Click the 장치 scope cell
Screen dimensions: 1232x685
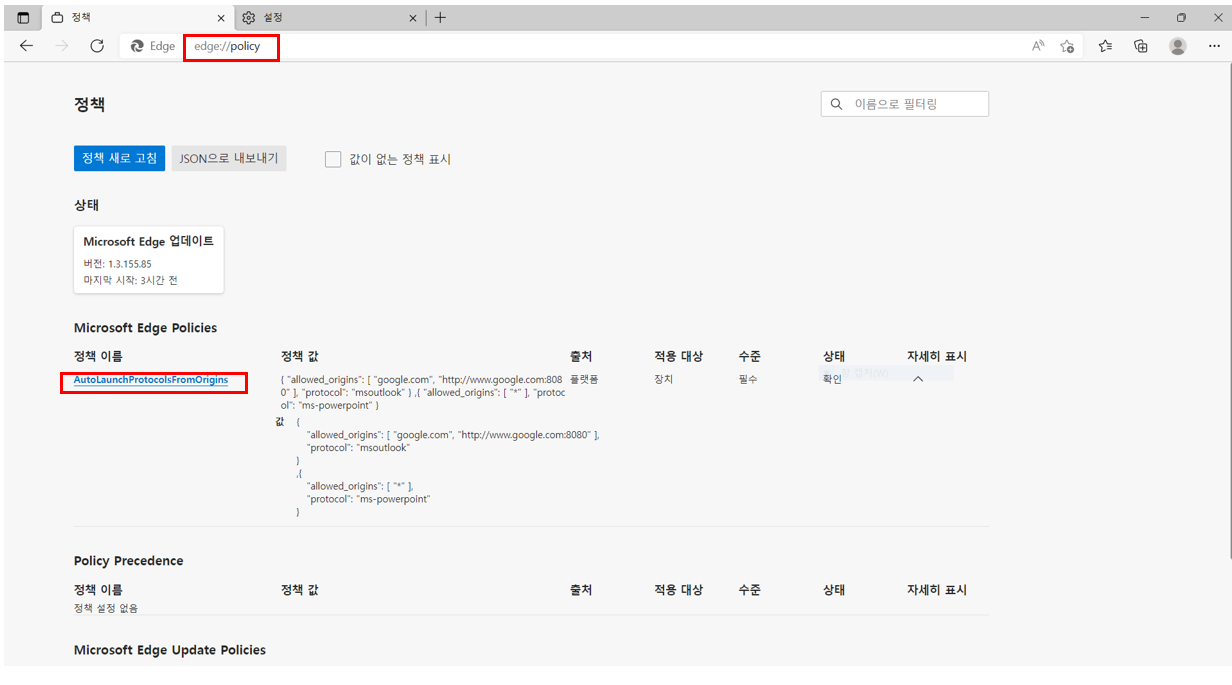(663, 379)
